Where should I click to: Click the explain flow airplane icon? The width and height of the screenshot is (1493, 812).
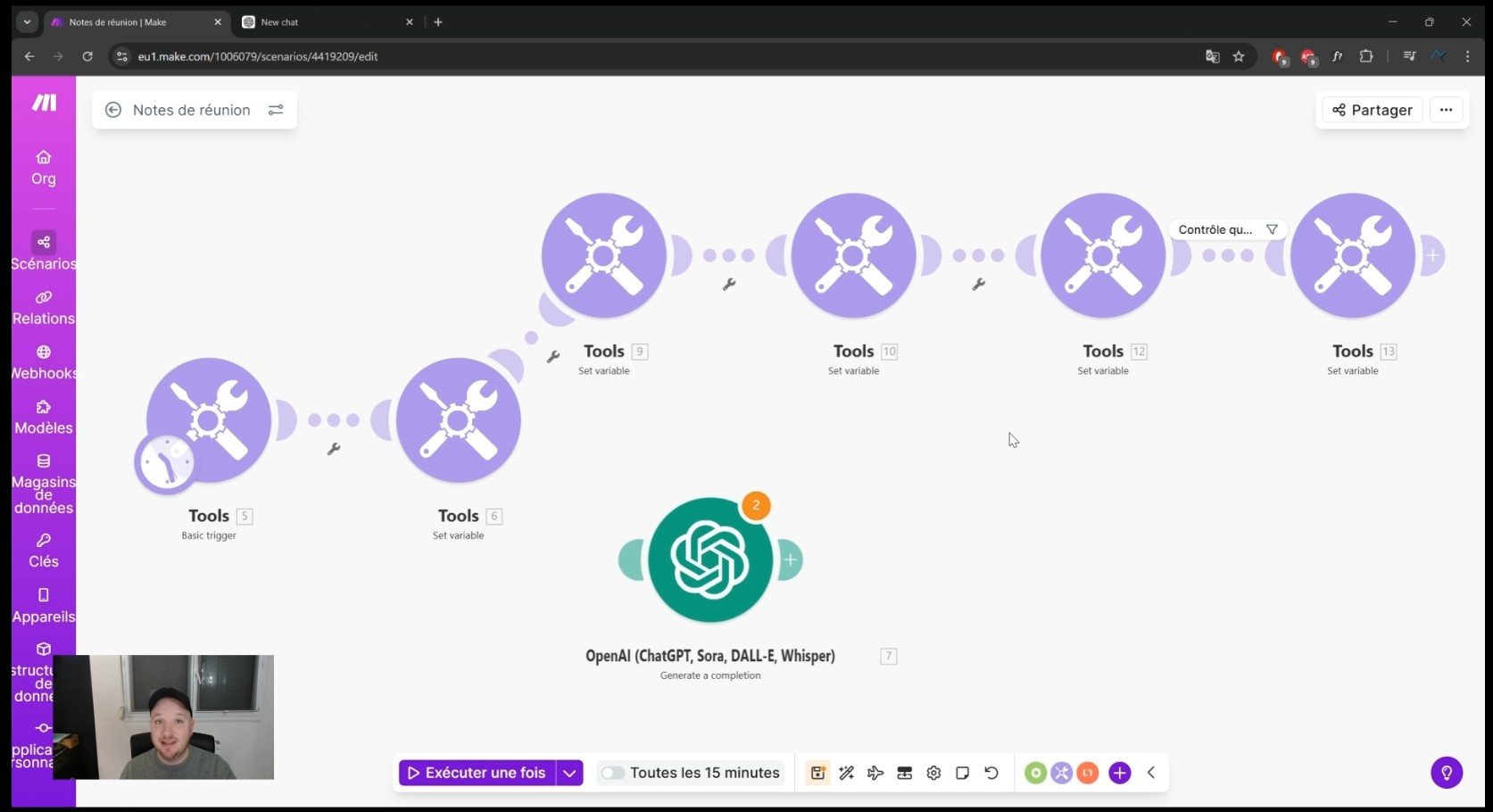click(x=875, y=773)
